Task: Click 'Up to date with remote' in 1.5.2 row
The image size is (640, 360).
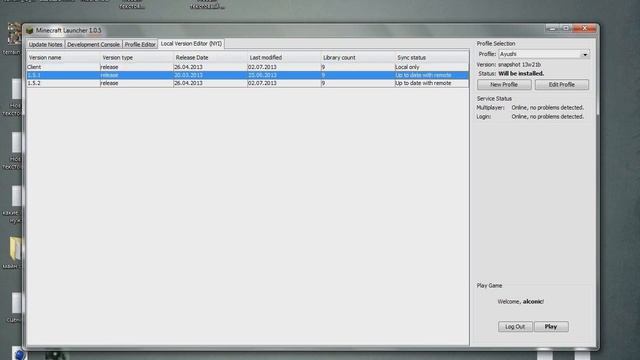Action: tap(432, 83)
